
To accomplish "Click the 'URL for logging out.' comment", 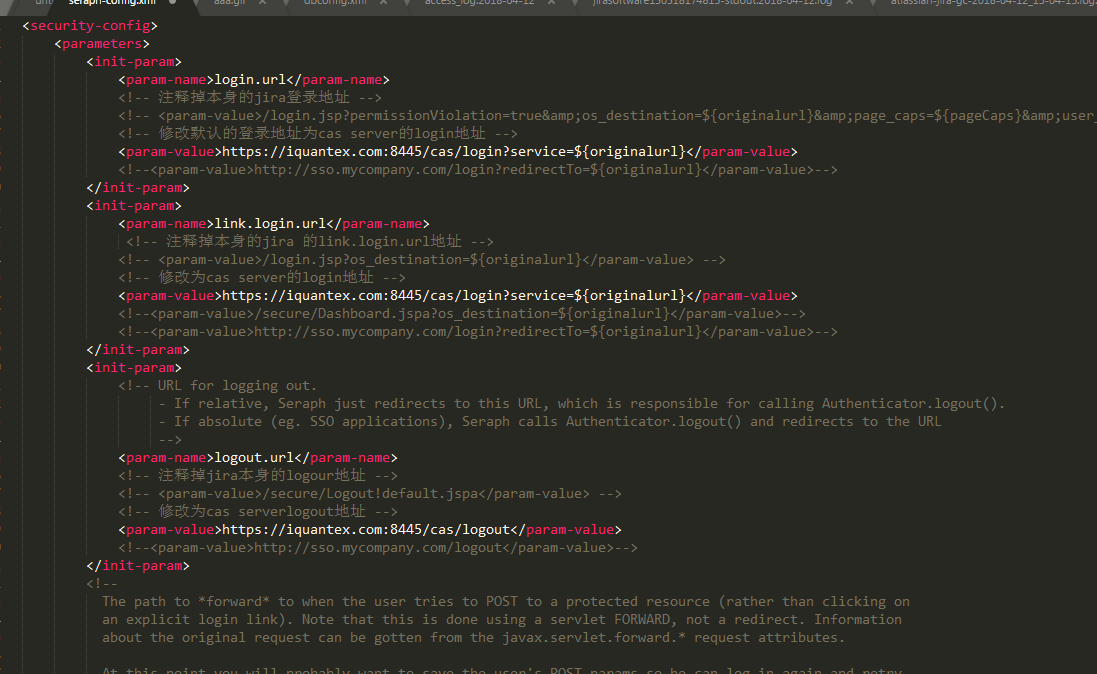I will (x=237, y=386).
